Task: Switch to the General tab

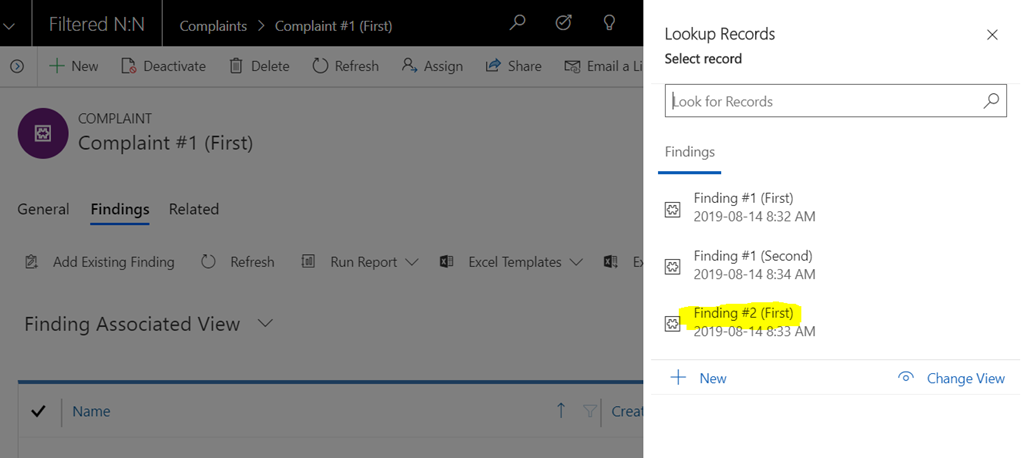Action: tap(43, 209)
